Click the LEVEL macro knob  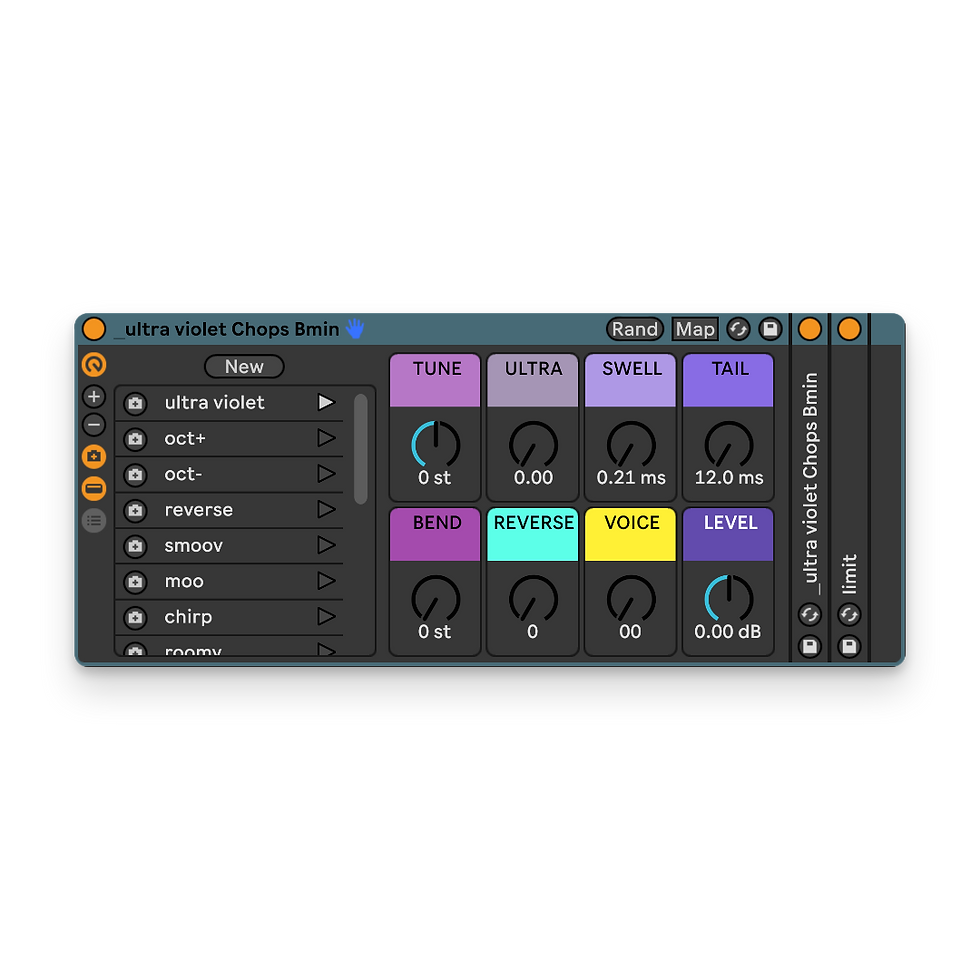pyautogui.click(x=729, y=599)
